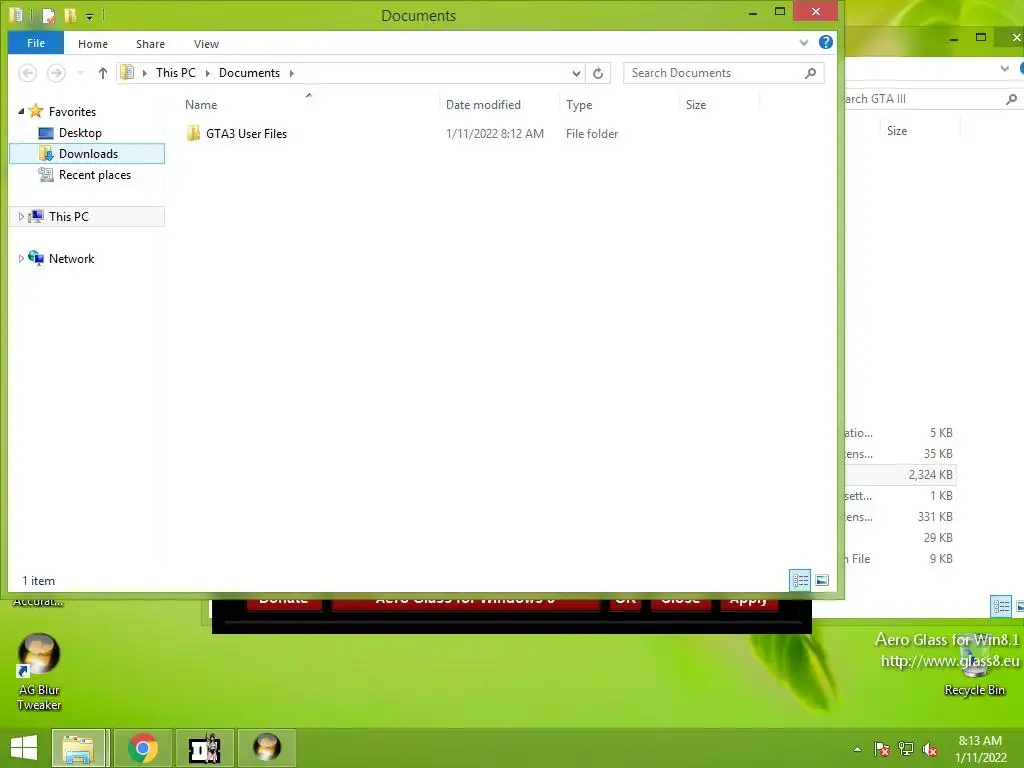Click the Aero Glass taskbar icon
Screen dimensions: 1024x768
266,748
